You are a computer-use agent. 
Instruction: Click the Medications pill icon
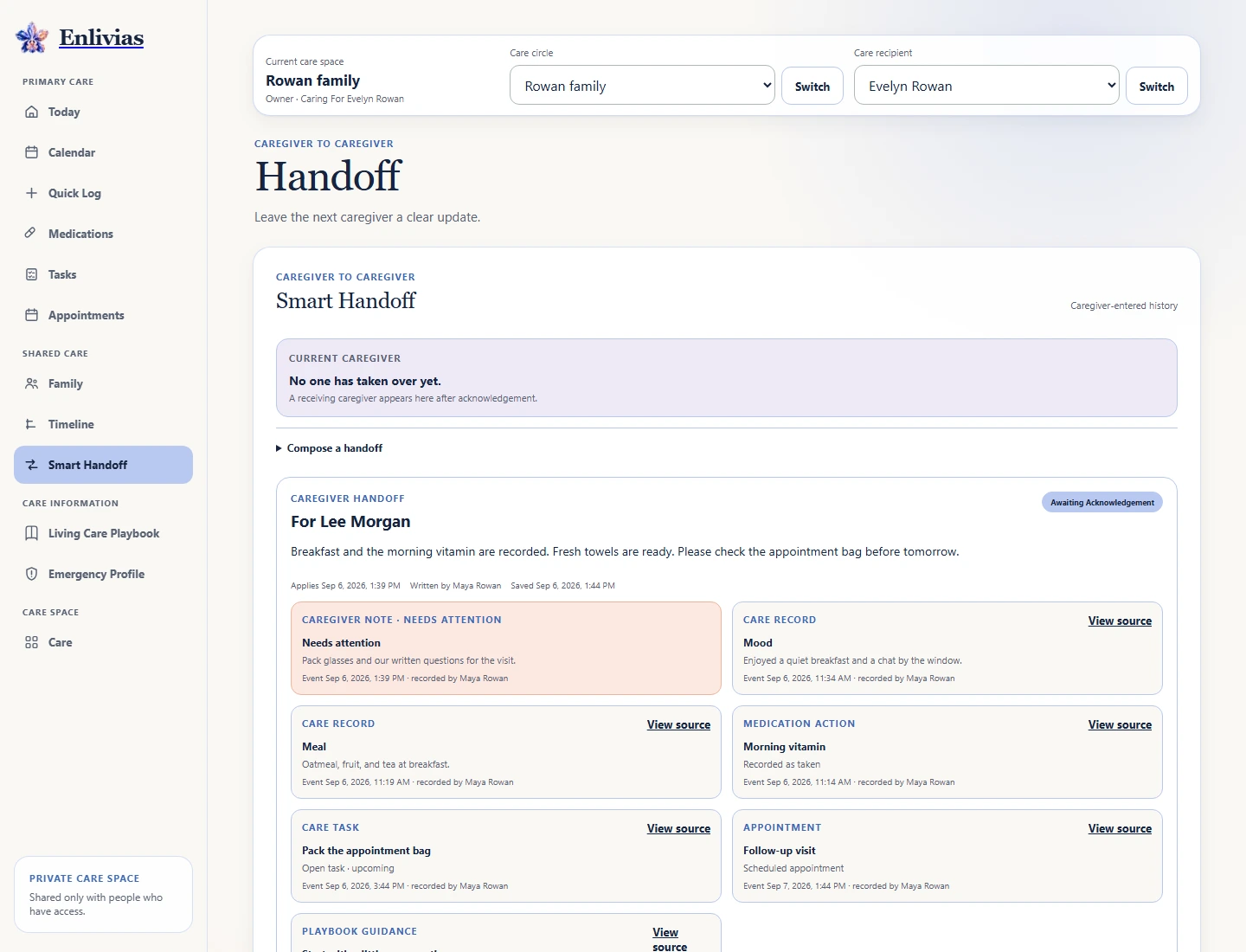31,234
